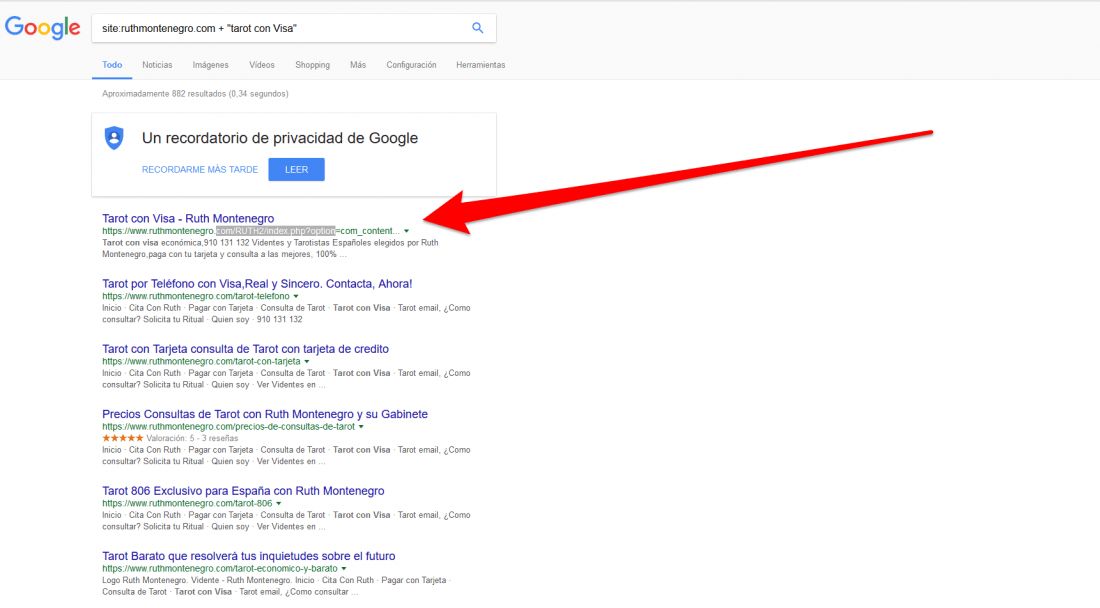Click the precios-de-consultas-de-tarot green URL
The width and height of the screenshot is (1100, 608).
[229, 427]
